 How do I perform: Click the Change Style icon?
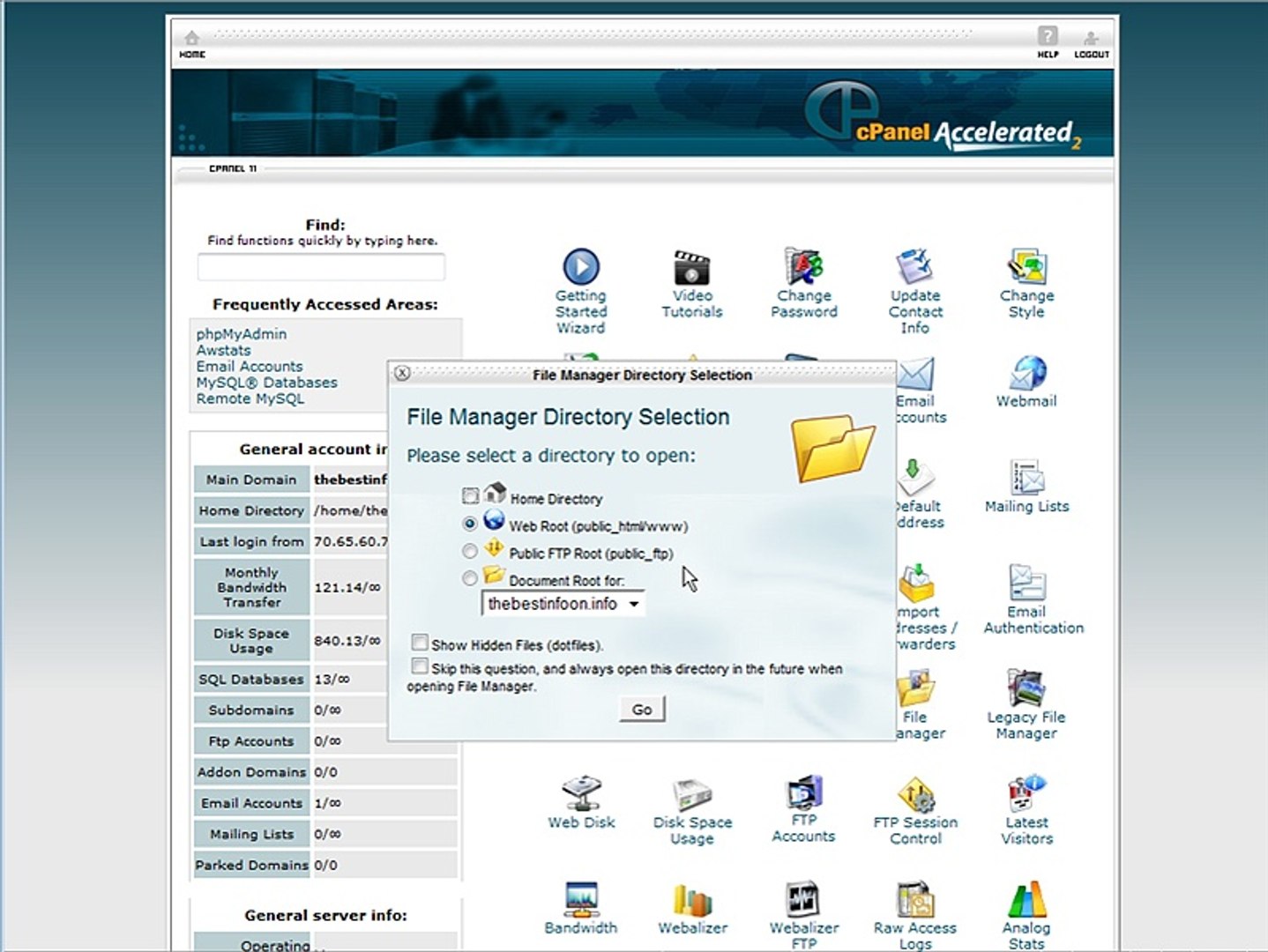1026,266
